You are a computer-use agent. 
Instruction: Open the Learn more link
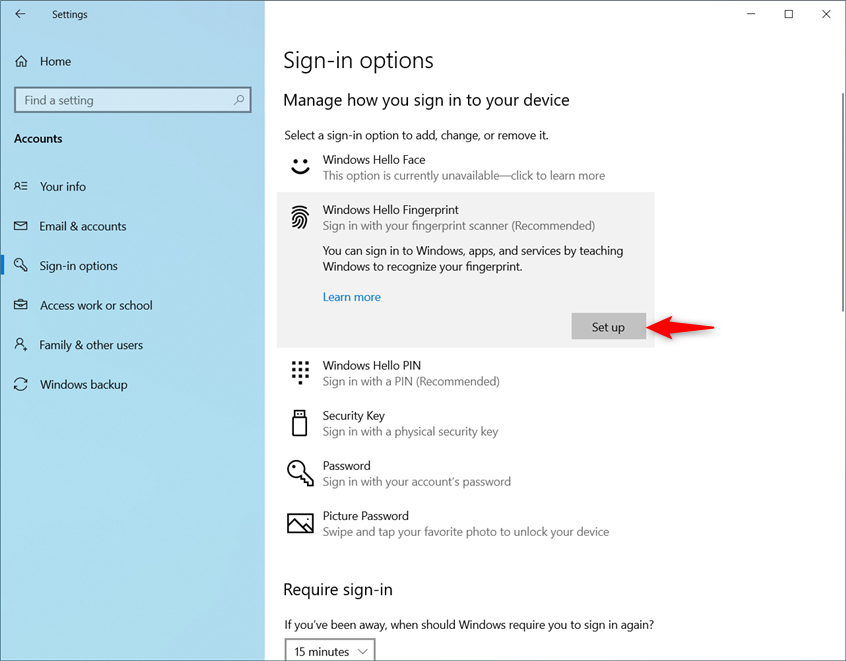tap(351, 297)
